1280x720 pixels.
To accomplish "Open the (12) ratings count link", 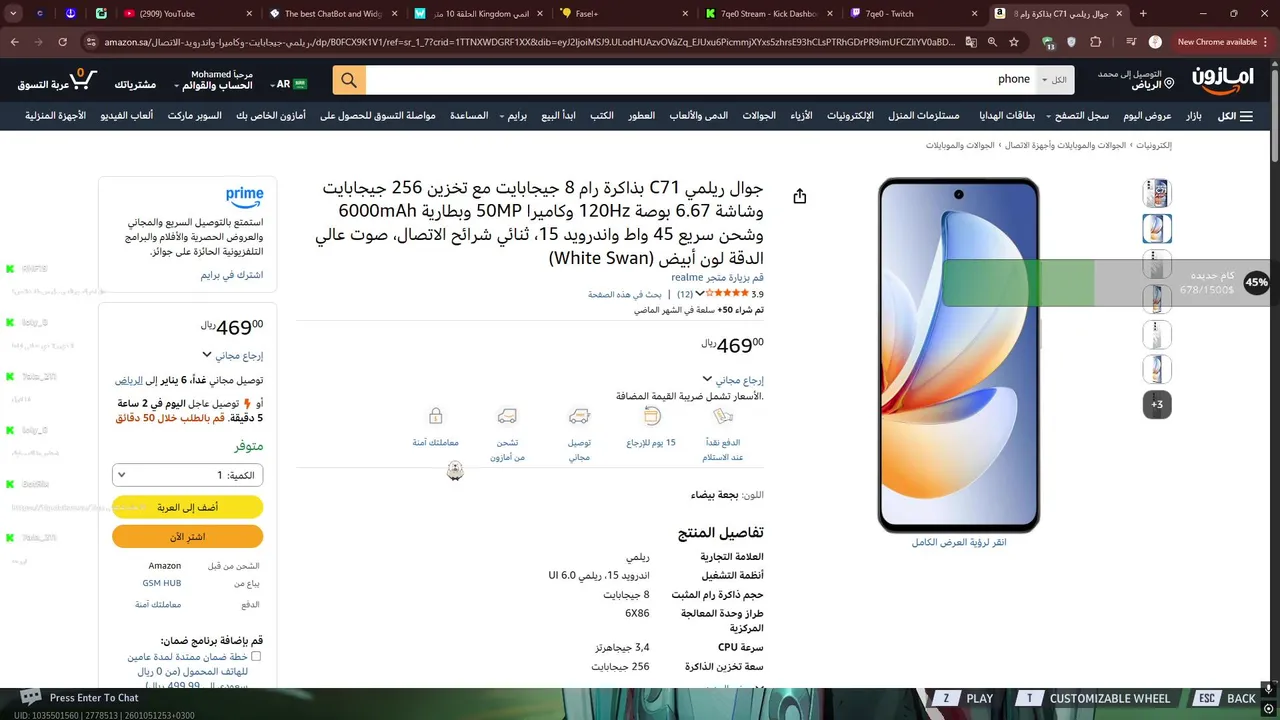I will [685, 294].
